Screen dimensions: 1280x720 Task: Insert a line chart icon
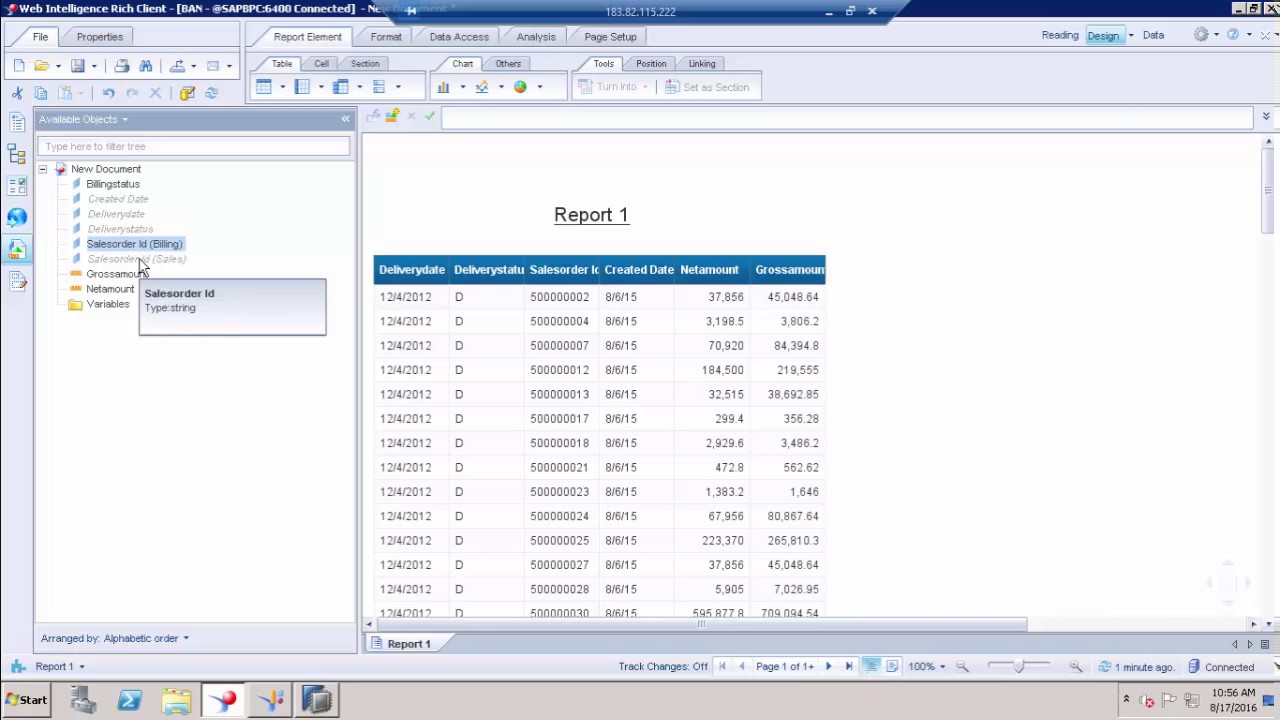pos(482,87)
